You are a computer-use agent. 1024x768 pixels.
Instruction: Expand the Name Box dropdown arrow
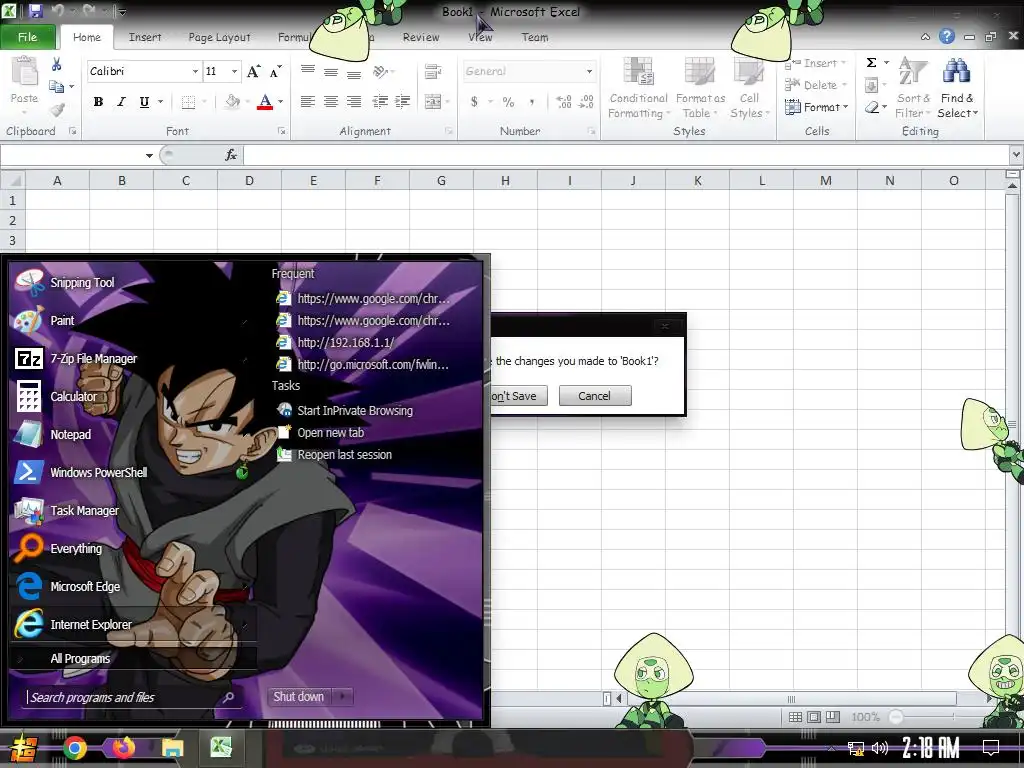pos(149,155)
